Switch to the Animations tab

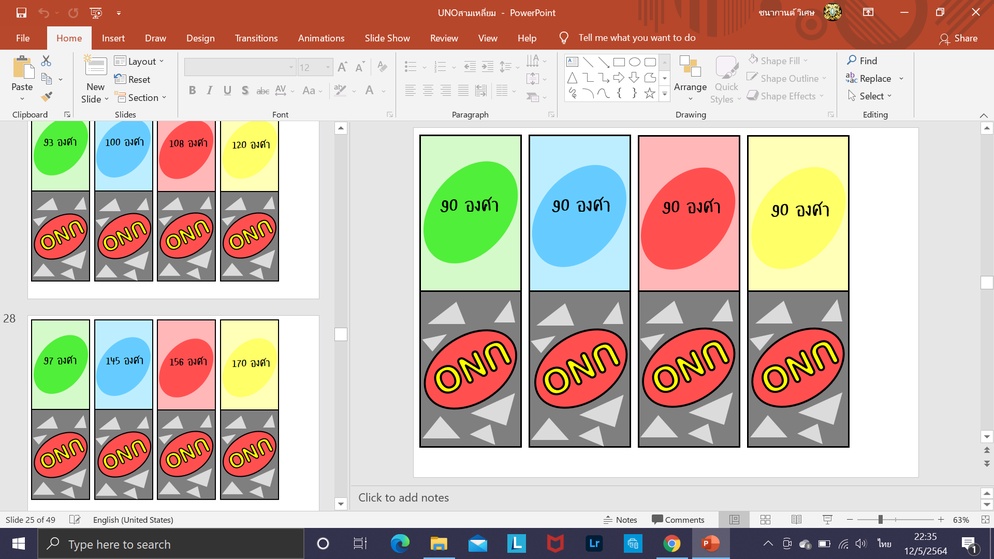click(321, 38)
